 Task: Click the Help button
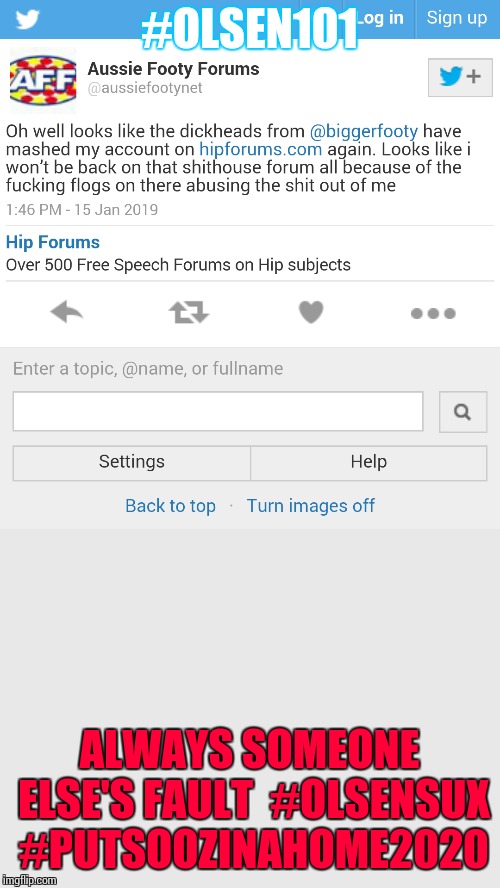click(369, 462)
